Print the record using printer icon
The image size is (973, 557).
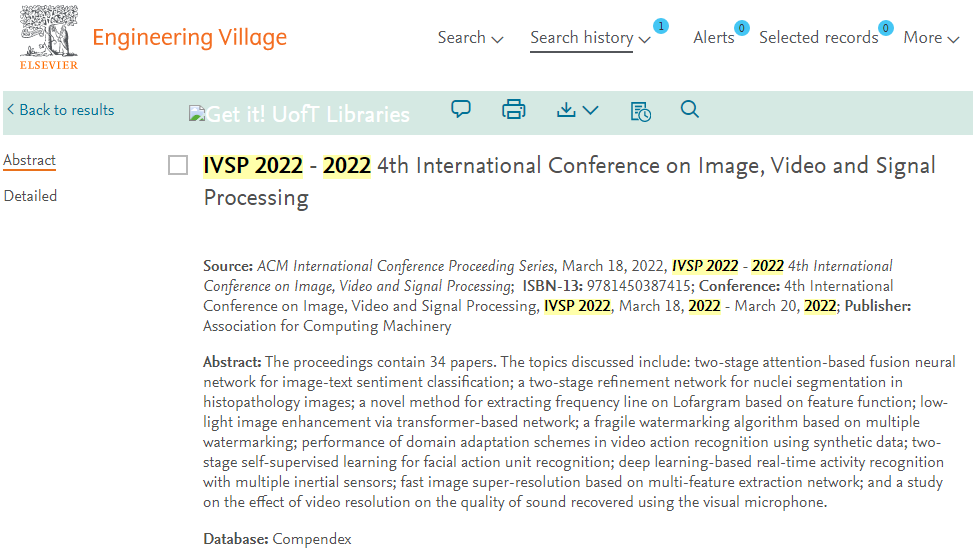[513, 110]
